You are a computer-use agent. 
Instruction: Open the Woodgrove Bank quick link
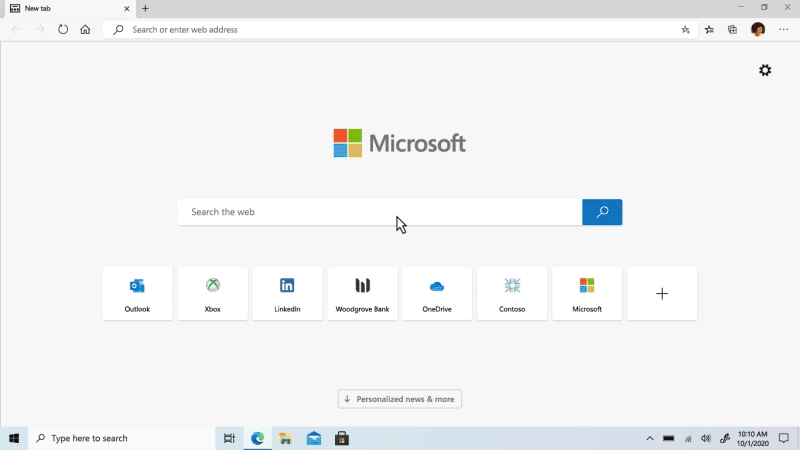pyautogui.click(x=362, y=294)
